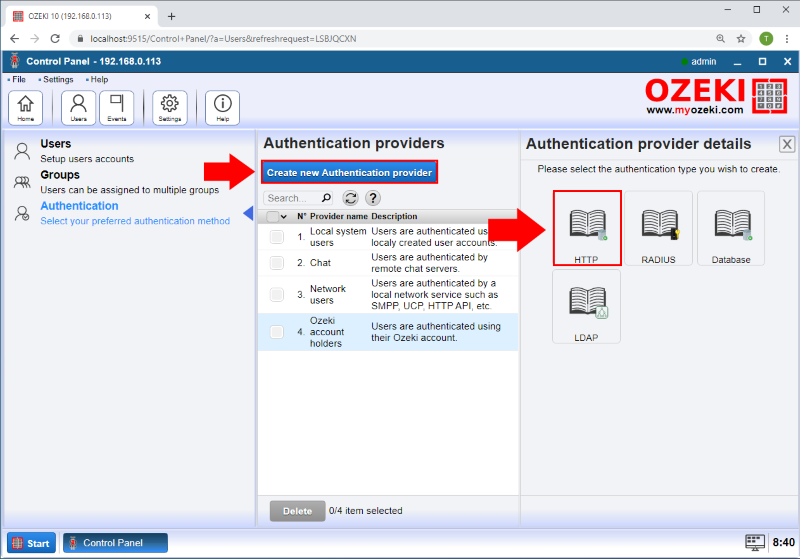Viewport: 800px width, 559px height.
Task: Click the OZEKI logo
Action: (x=716, y=96)
